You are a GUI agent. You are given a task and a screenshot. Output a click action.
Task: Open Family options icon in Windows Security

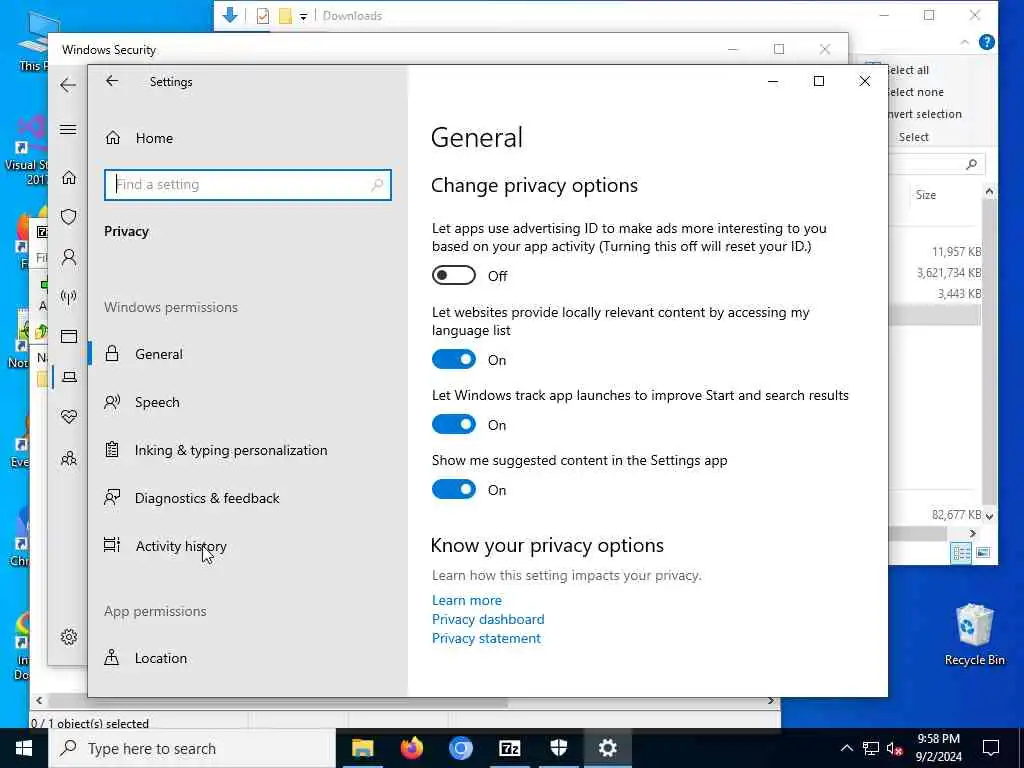coord(69,458)
